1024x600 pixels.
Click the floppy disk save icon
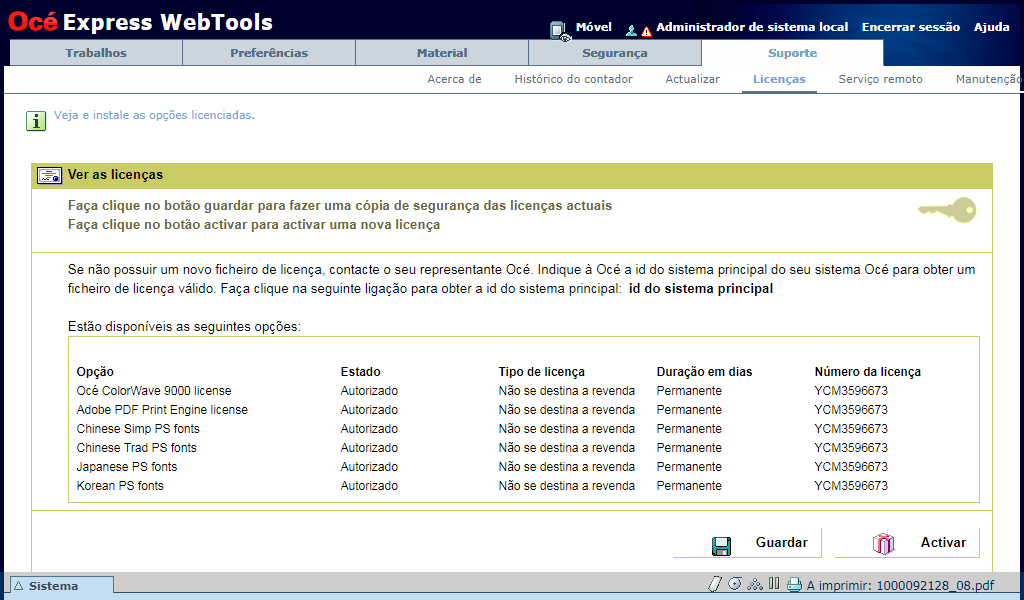coord(722,546)
